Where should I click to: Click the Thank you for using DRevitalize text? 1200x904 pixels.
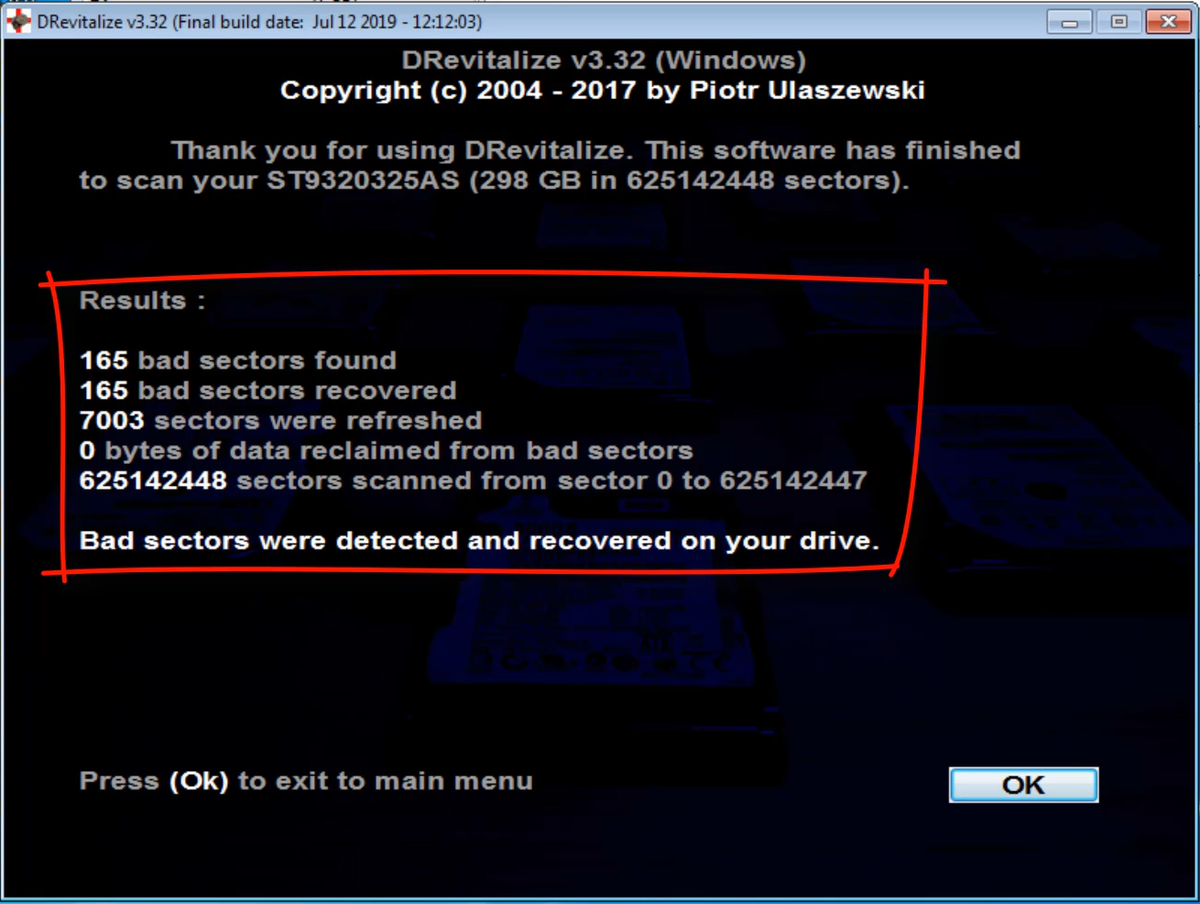point(403,151)
